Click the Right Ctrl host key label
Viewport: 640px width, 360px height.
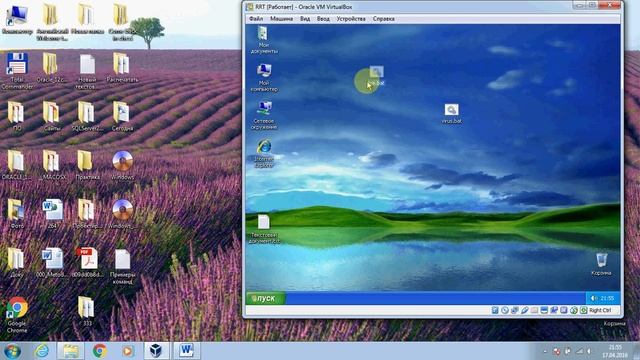pos(600,310)
